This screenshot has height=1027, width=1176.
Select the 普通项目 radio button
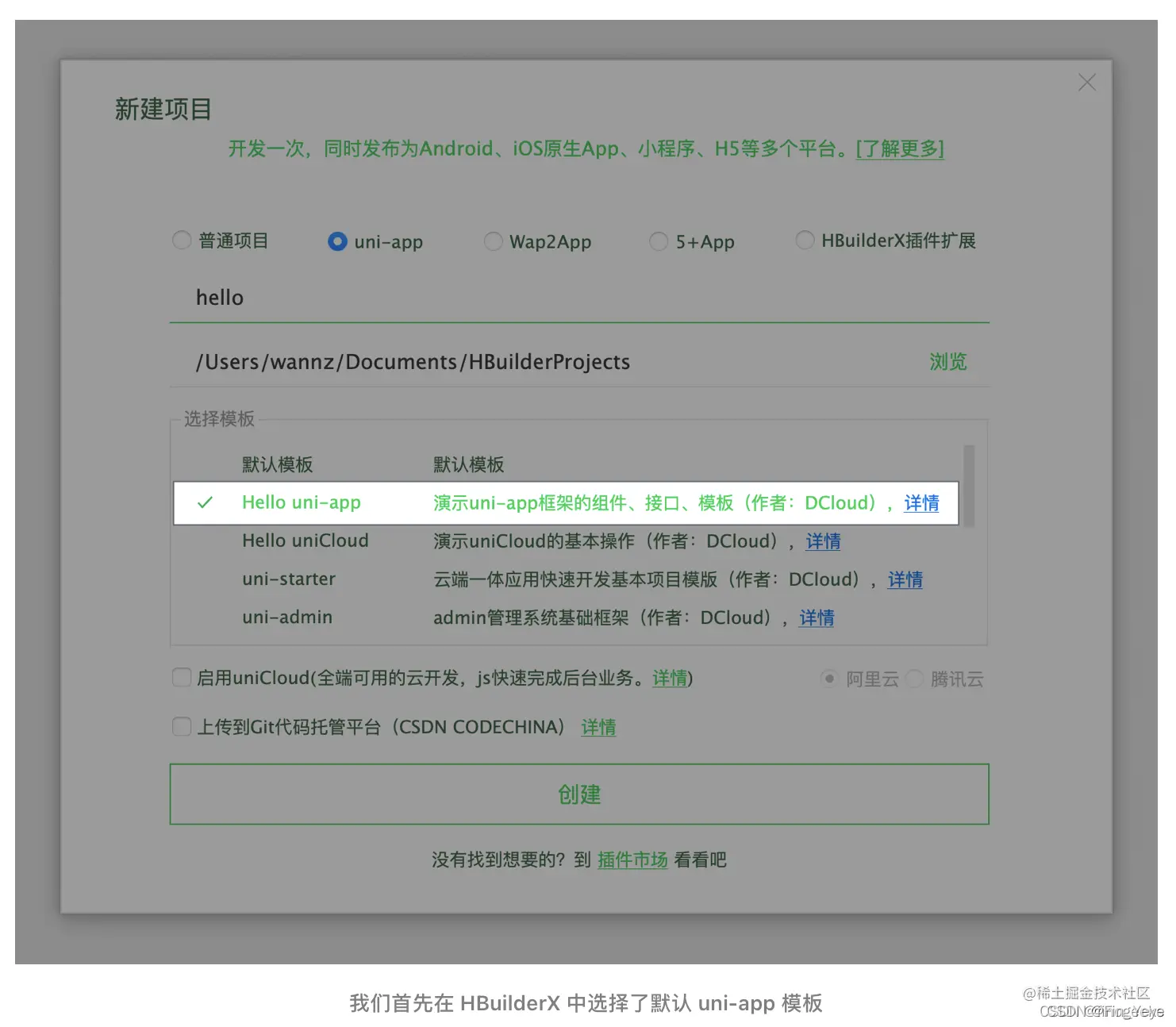(182, 240)
